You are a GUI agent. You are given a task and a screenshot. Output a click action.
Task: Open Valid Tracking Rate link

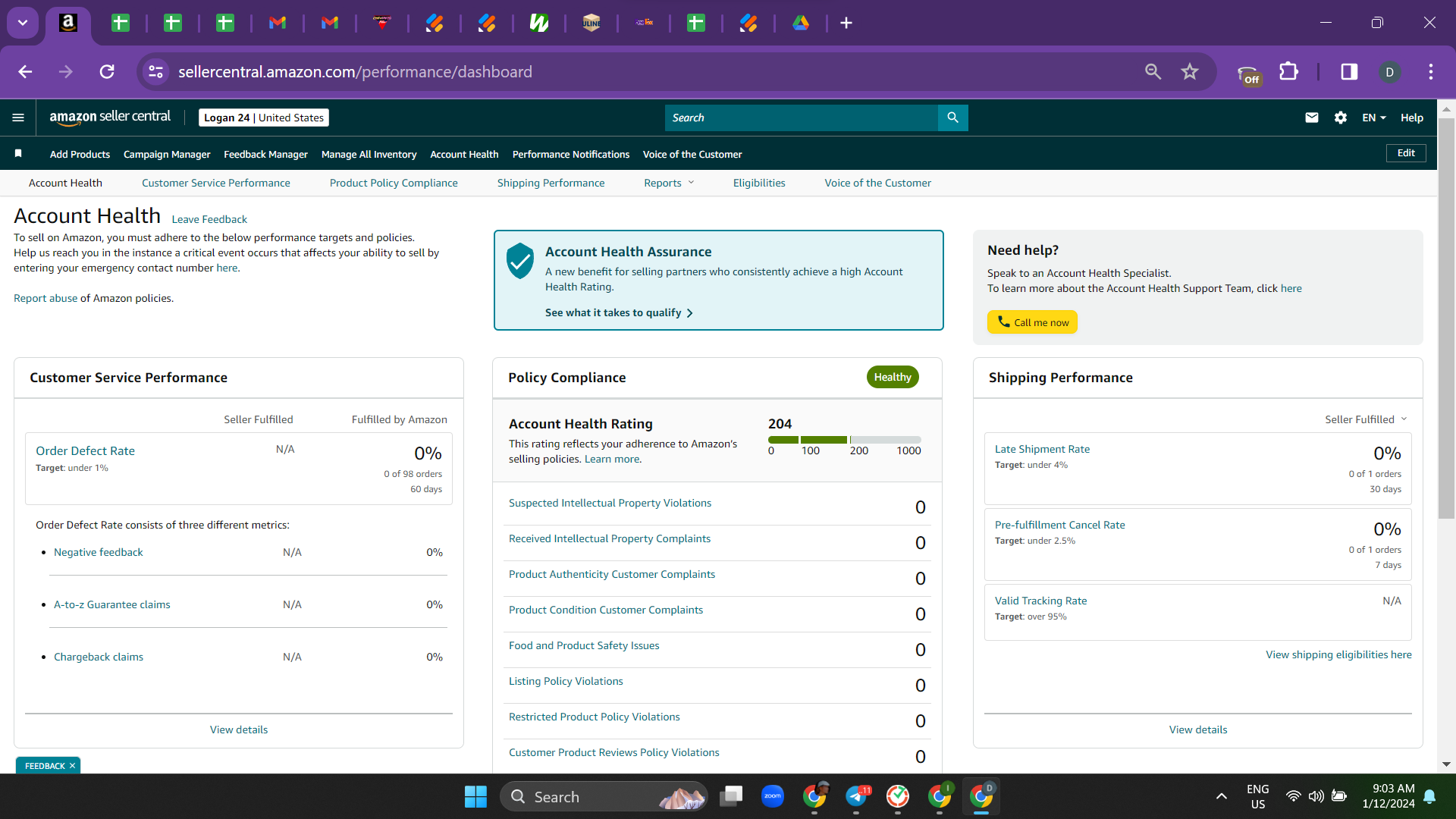[1040, 601]
